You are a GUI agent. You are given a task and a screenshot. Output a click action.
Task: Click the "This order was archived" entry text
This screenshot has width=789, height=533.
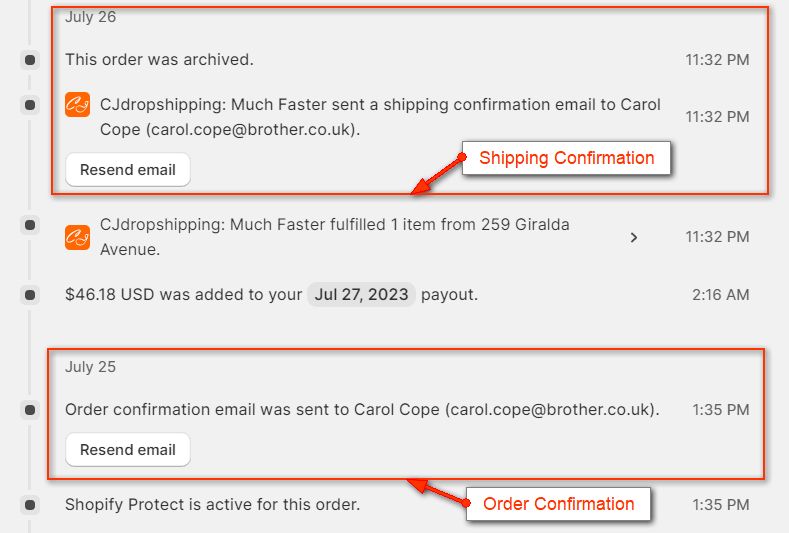pos(159,60)
